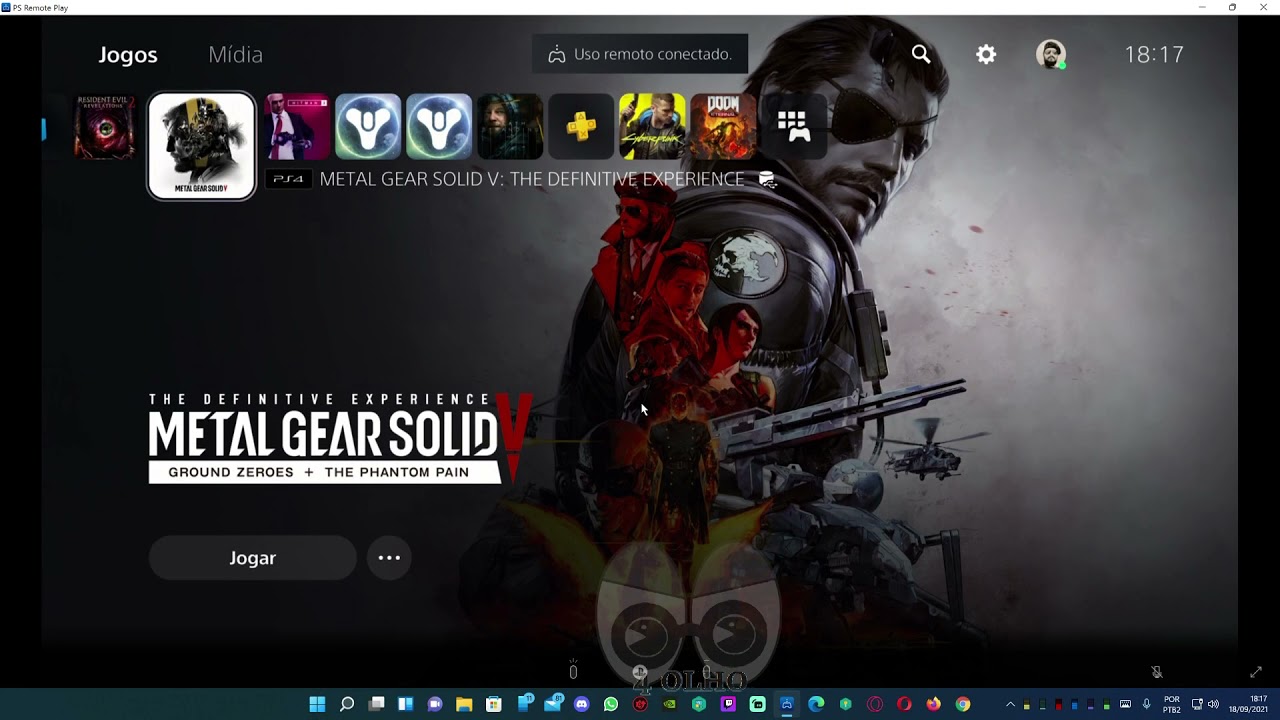This screenshot has width=1280, height=720.
Task: Click the Jogar button
Action: point(252,558)
